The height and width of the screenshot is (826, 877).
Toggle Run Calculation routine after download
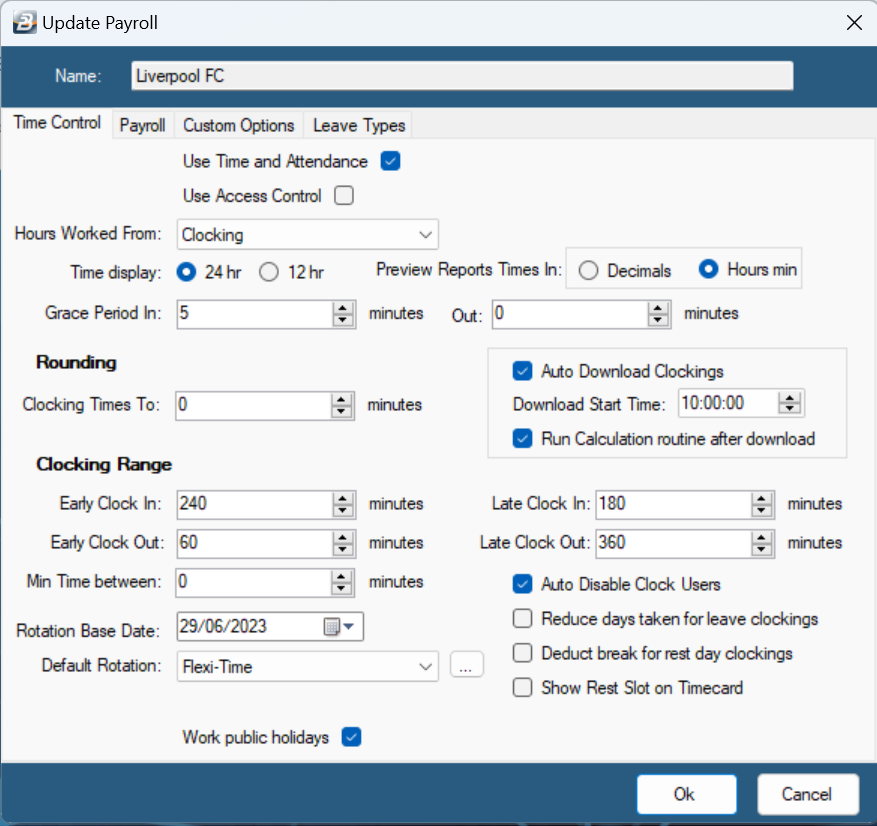click(522, 439)
